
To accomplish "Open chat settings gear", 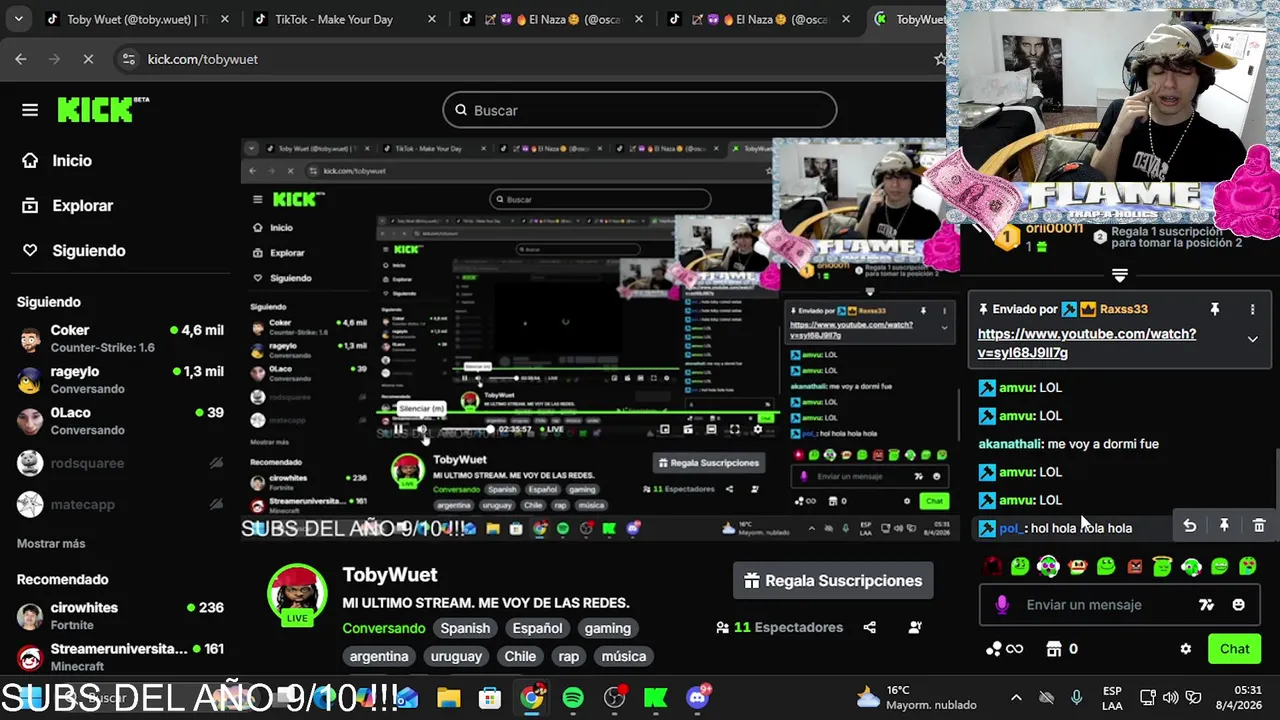I will coord(1185,648).
